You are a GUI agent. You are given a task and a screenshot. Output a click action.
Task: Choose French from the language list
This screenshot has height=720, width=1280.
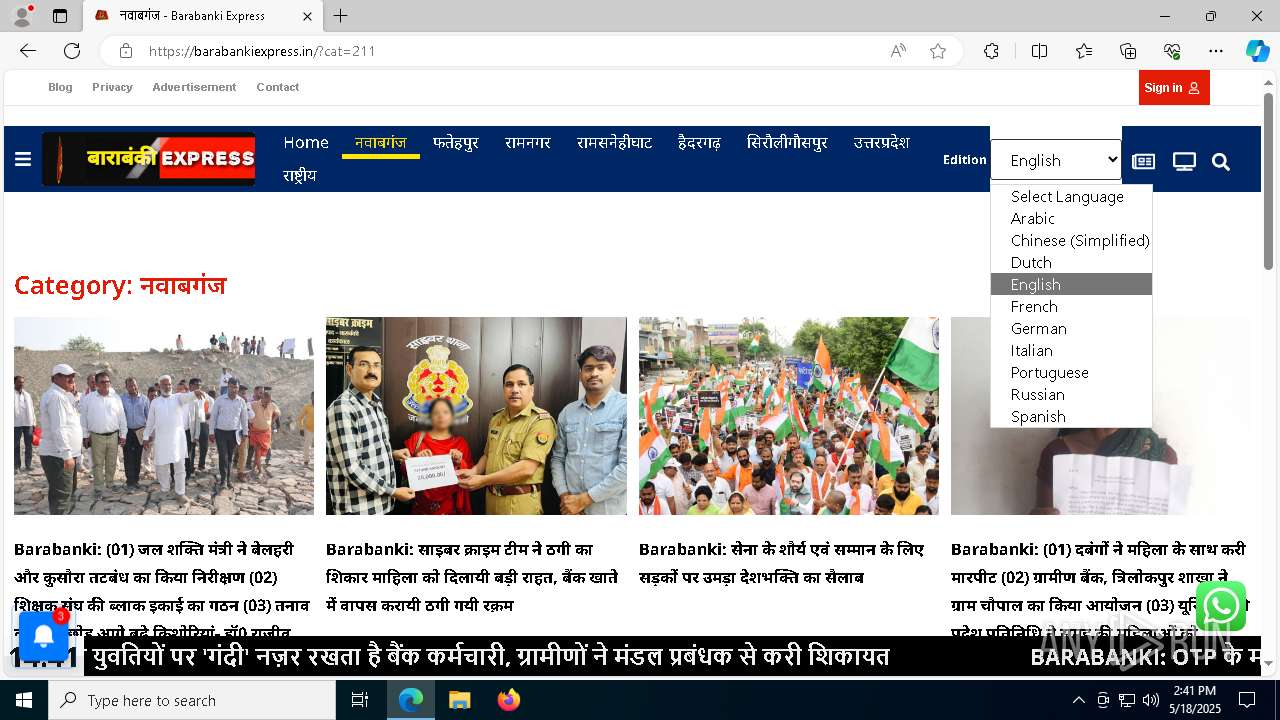(1071, 306)
